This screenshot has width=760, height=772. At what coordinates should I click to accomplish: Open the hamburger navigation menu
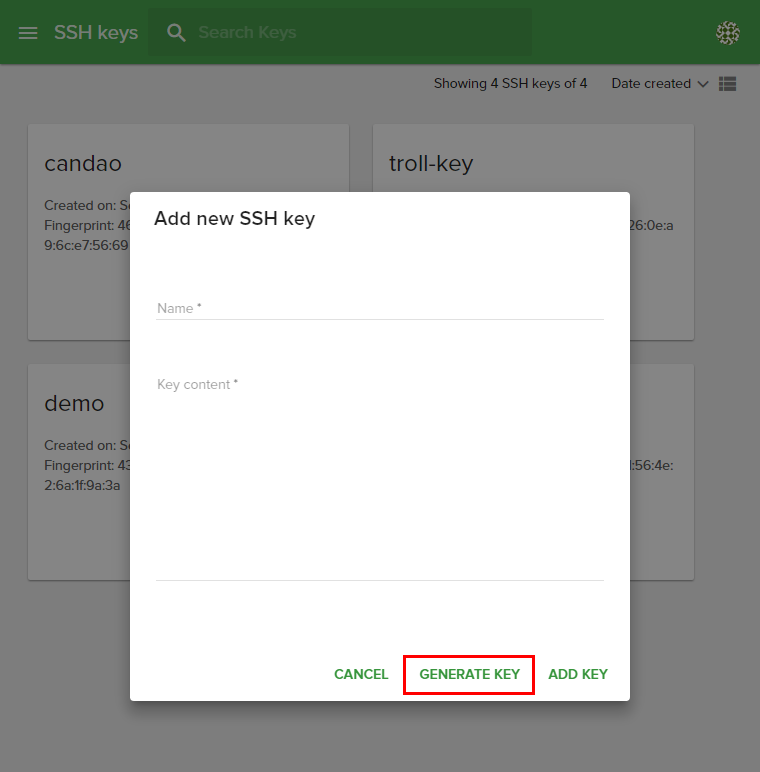(x=28, y=33)
